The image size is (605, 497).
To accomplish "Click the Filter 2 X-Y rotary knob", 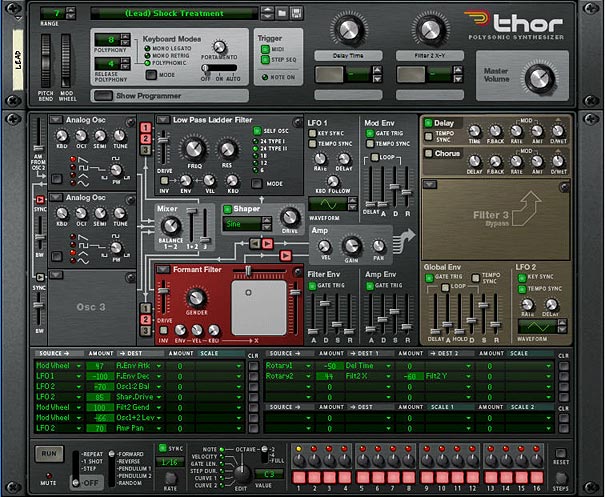I will tap(430, 29).
